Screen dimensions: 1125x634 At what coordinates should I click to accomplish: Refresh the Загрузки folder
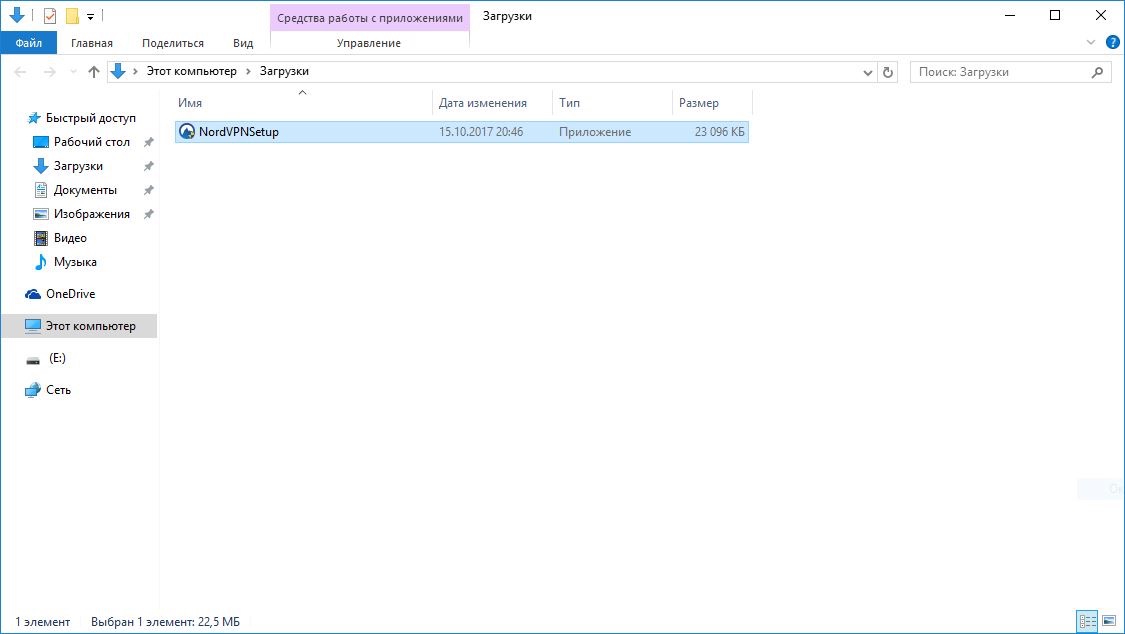click(888, 72)
